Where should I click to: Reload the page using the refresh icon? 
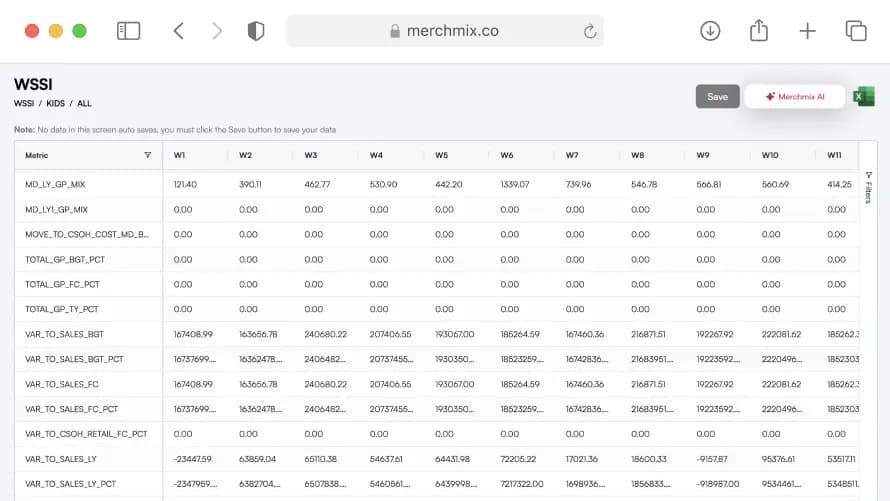tap(589, 31)
